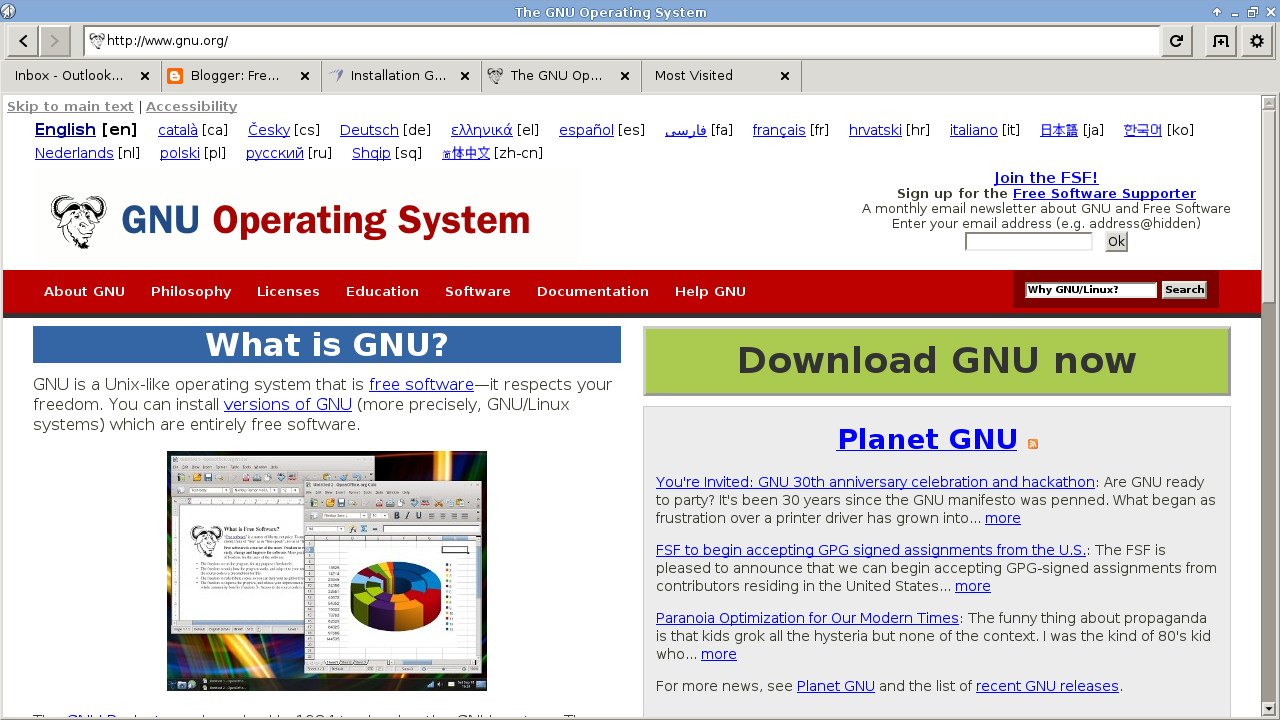Go back with the left arrow button

click(x=24, y=41)
